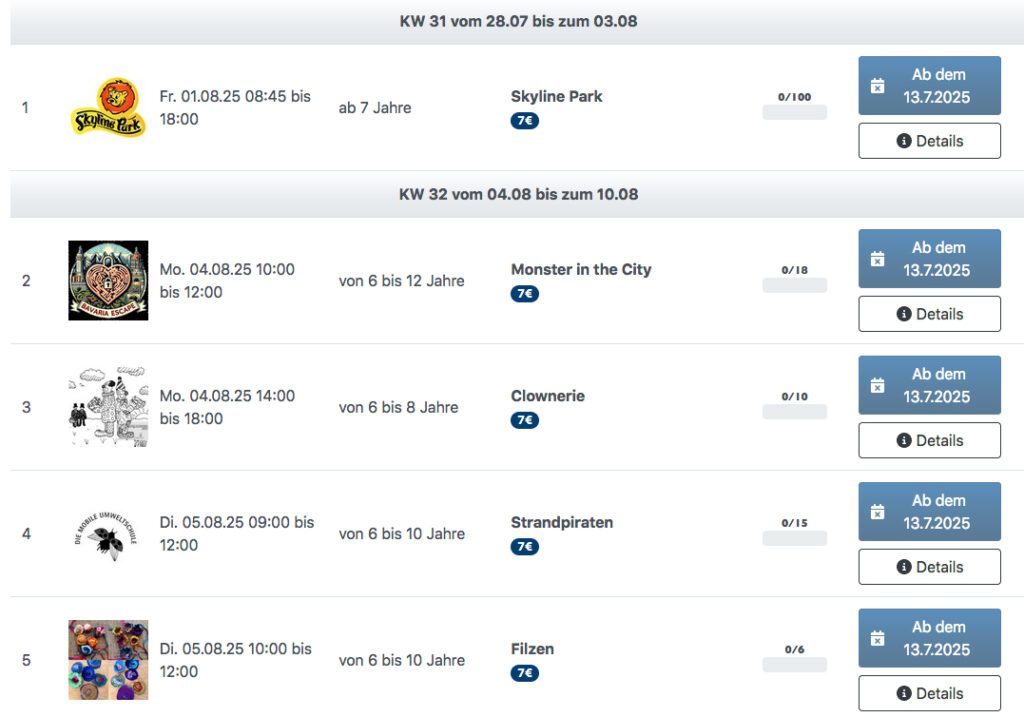Show Details for Monster in the City
This screenshot has width=1024, height=717.
(929, 314)
